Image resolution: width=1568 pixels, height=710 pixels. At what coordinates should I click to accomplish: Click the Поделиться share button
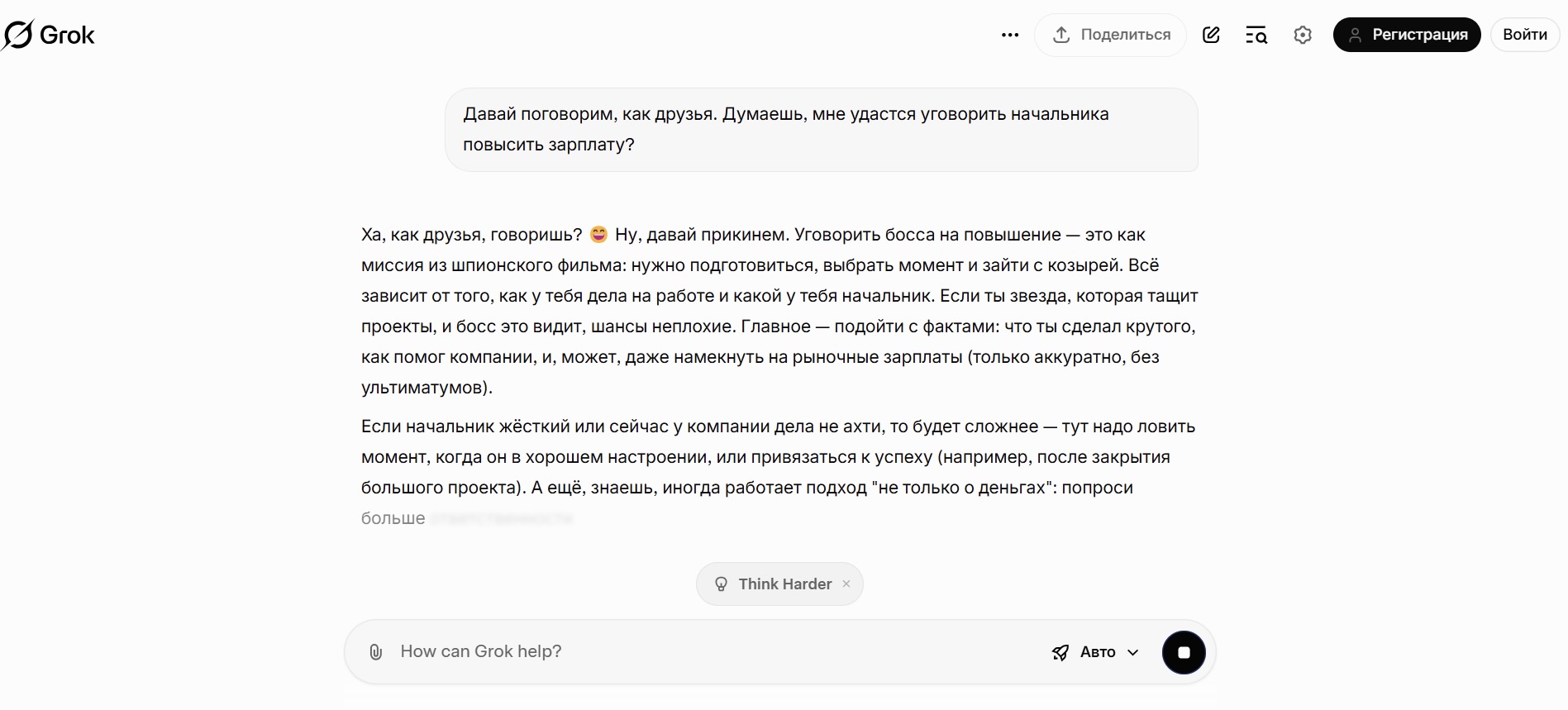coord(1110,35)
